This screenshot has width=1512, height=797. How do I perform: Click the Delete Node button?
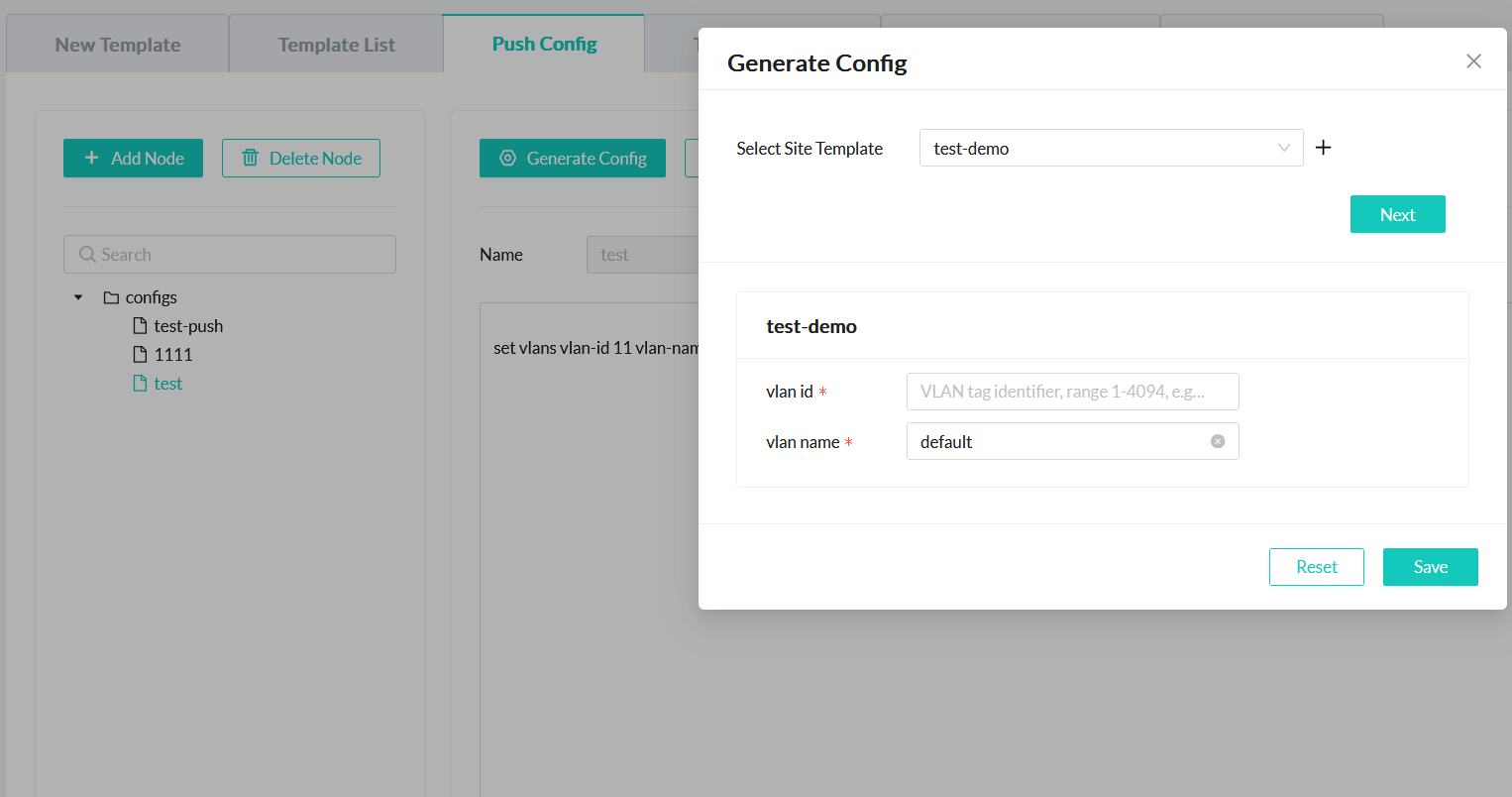pos(301,159)
